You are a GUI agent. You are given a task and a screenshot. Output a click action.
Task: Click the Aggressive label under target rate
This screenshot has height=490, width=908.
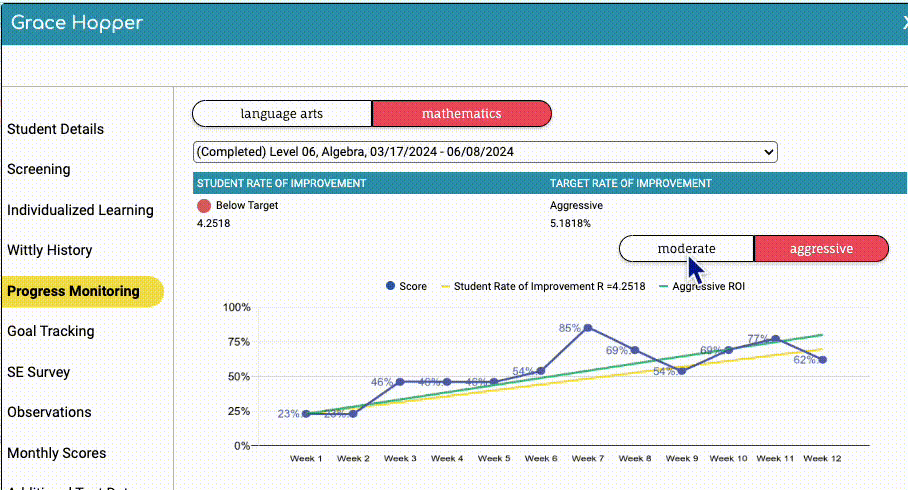tap(576, 206)
